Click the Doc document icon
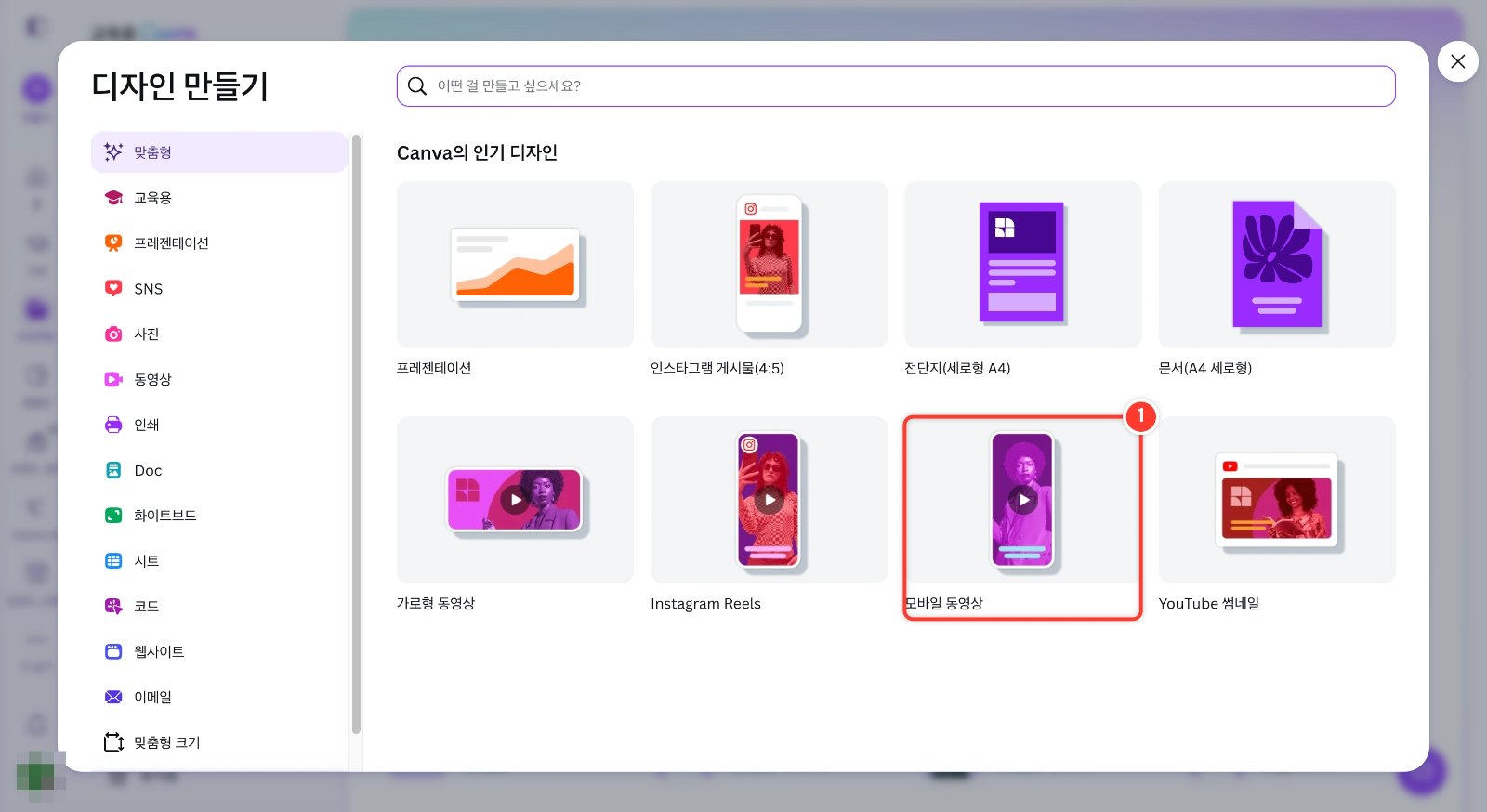The width and height of the screenshot is (1487, 812). [113, 470]
